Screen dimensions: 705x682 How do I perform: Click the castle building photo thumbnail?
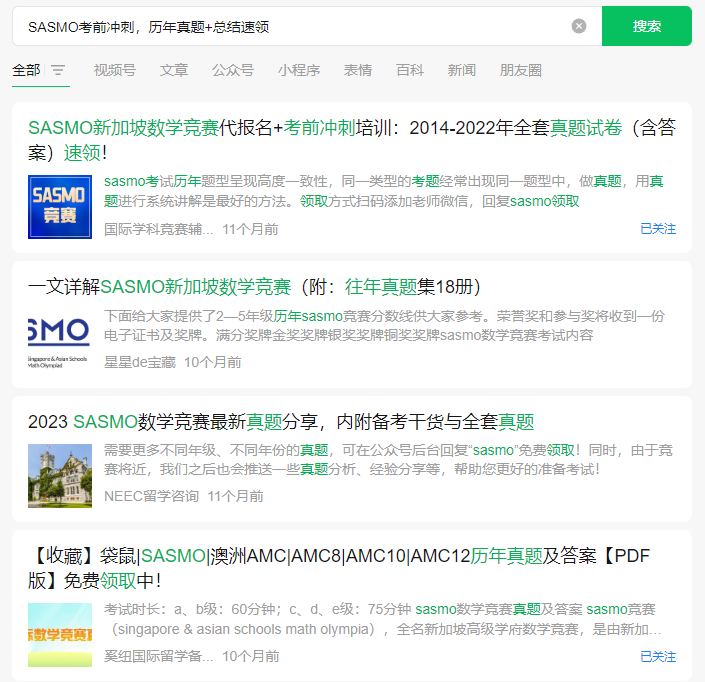pyautogui.click(x=60, y=476)
